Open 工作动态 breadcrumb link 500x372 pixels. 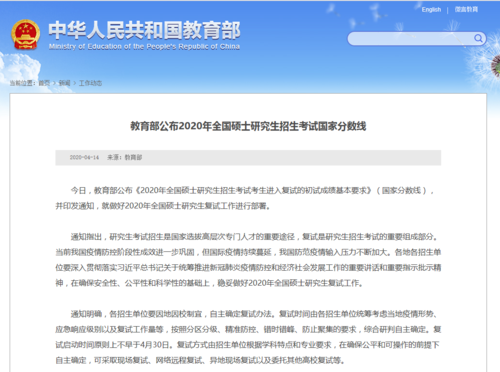point(90,83)
